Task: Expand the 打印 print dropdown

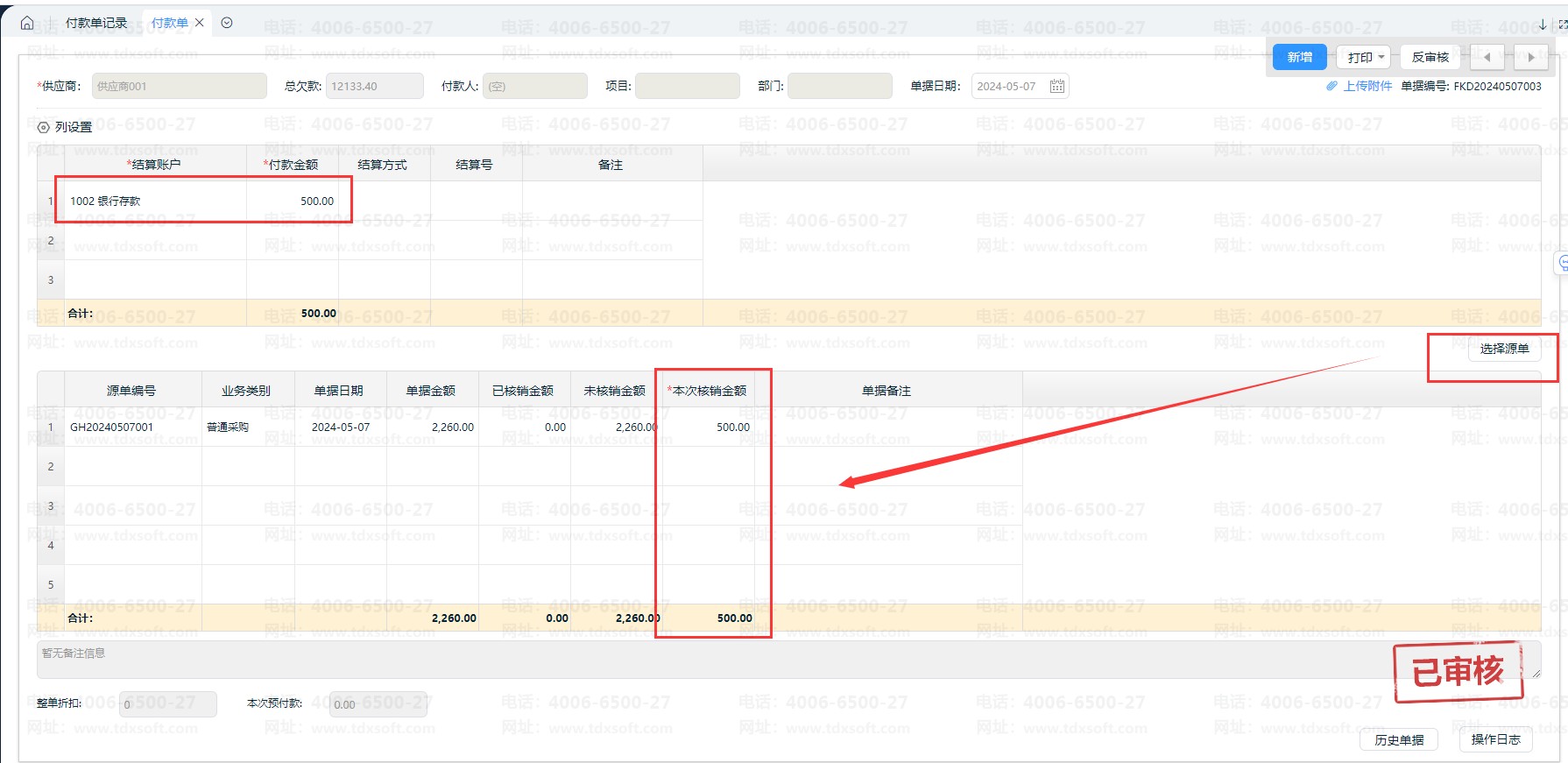Action: click(x=1365, y=57)
